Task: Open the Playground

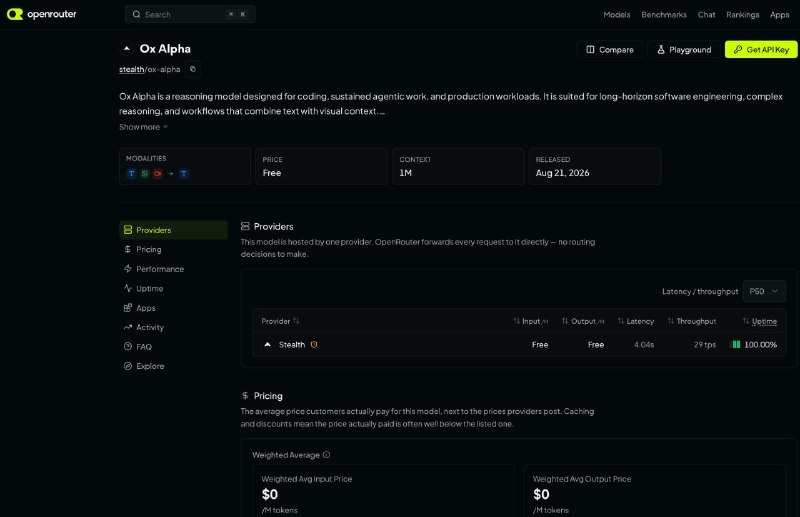Action: pos(684,50)
